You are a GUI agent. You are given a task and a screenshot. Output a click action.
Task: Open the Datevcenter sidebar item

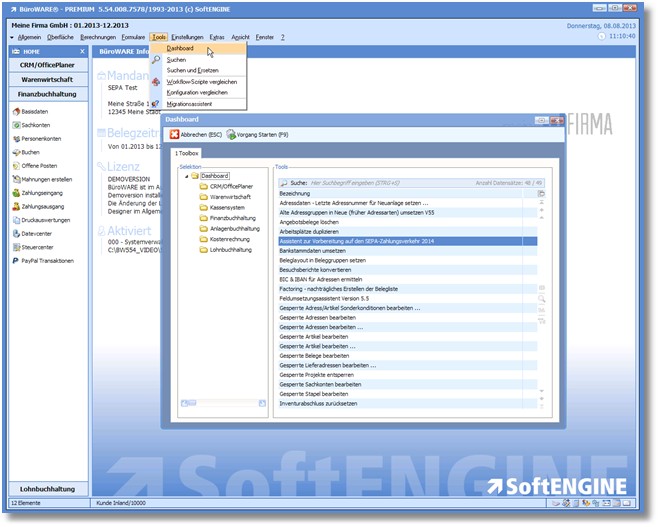(x=37, y=233)
